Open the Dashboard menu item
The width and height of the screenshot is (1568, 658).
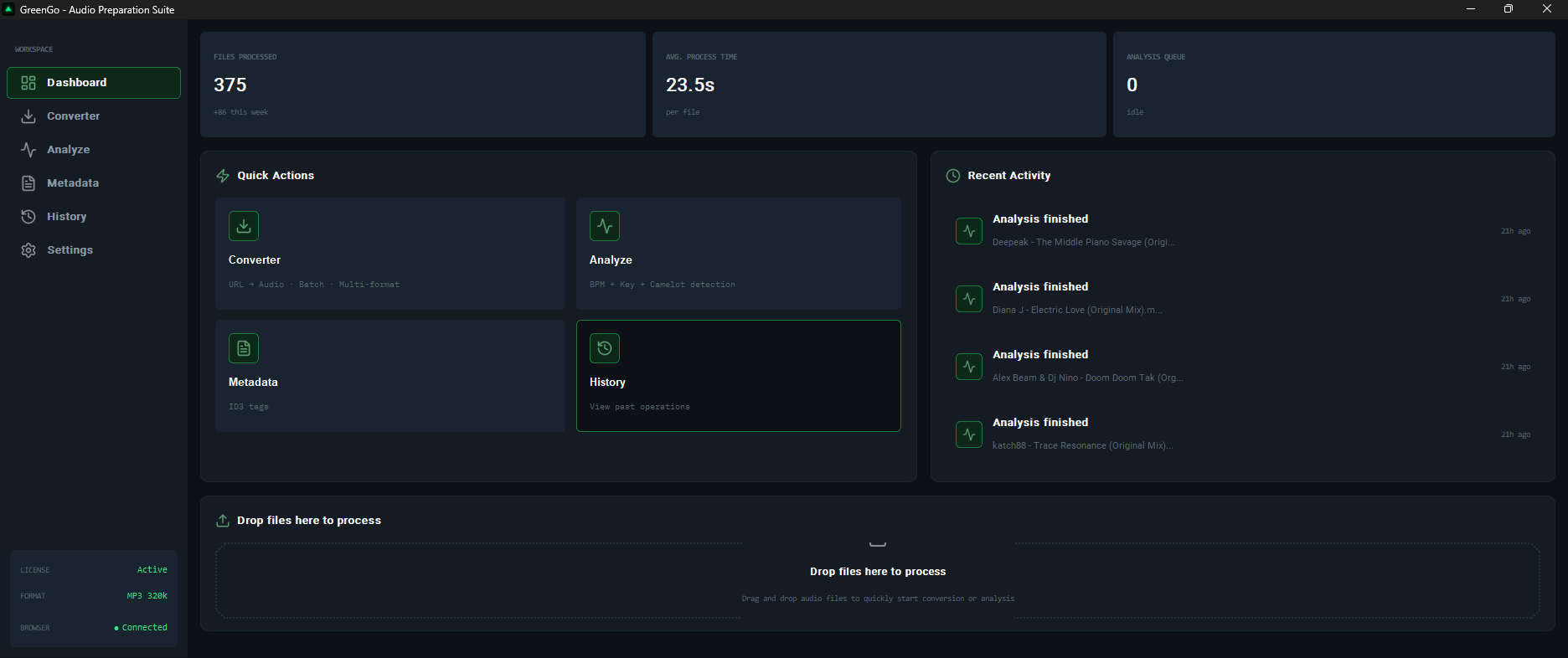pos(94,83)
